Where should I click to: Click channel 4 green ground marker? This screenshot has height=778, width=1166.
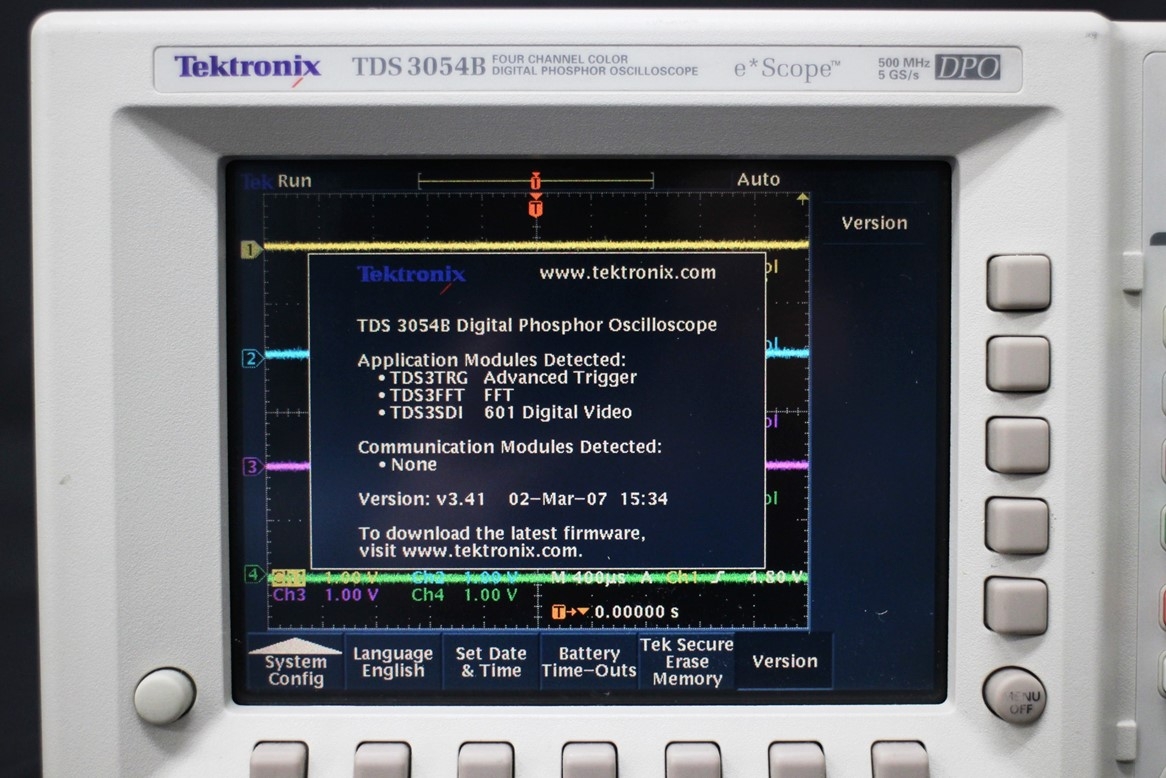(x=254, y=574)
